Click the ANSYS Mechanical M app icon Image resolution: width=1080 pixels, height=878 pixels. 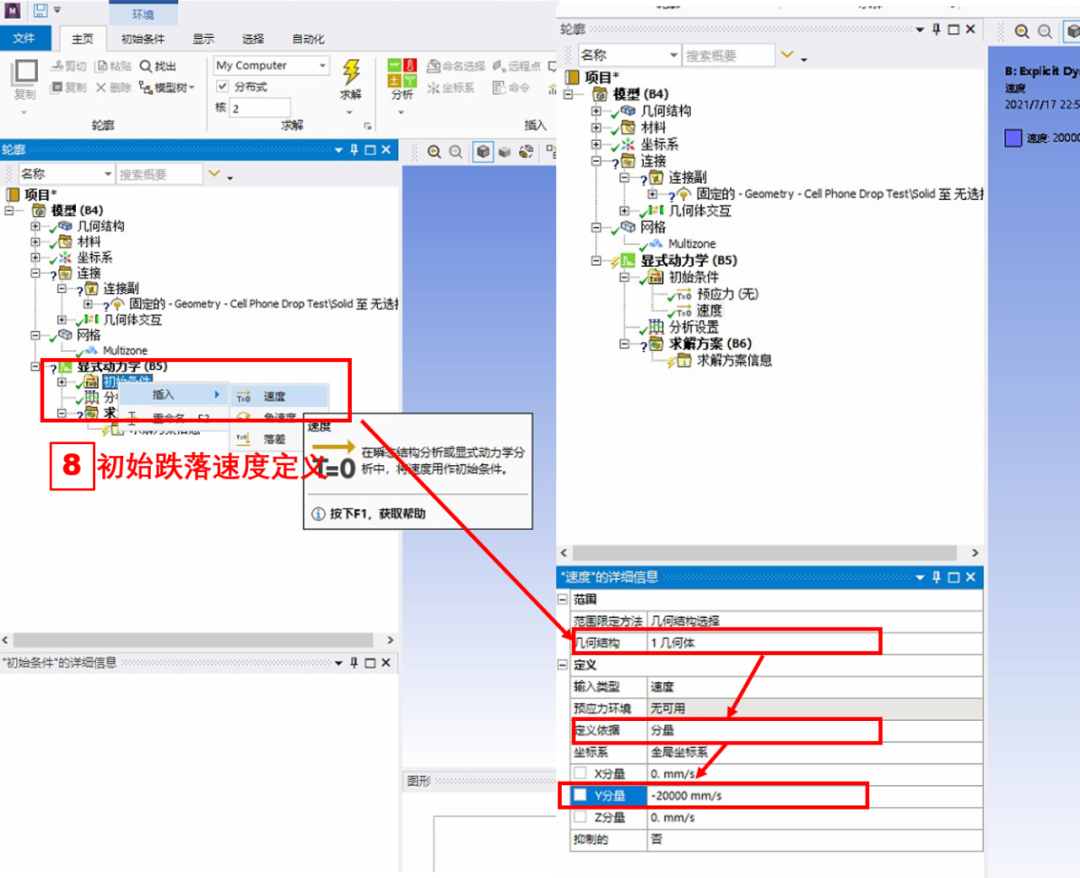[x=12, y=10]
